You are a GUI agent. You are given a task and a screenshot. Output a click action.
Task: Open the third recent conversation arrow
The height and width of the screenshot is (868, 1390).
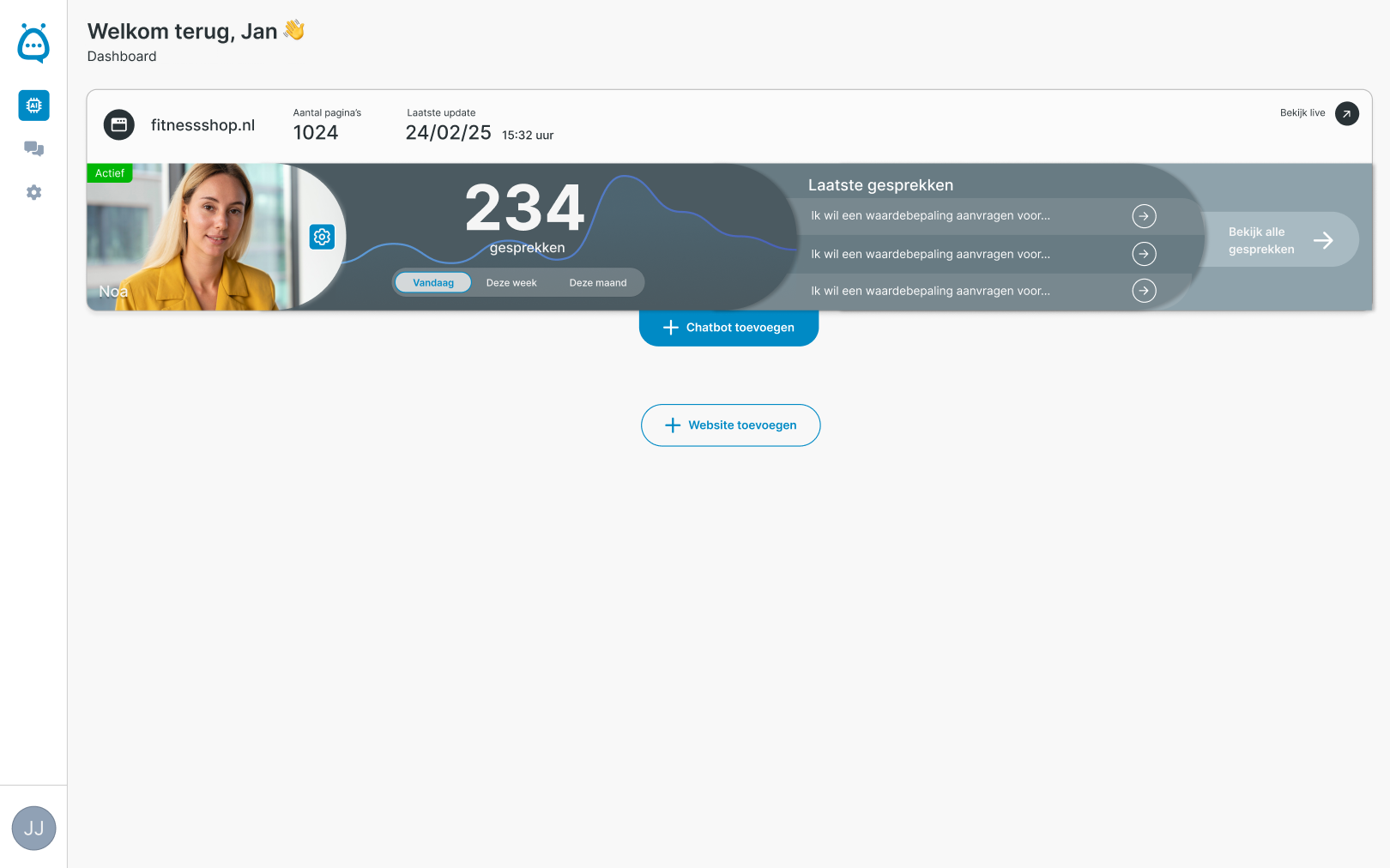point(1144,291)
